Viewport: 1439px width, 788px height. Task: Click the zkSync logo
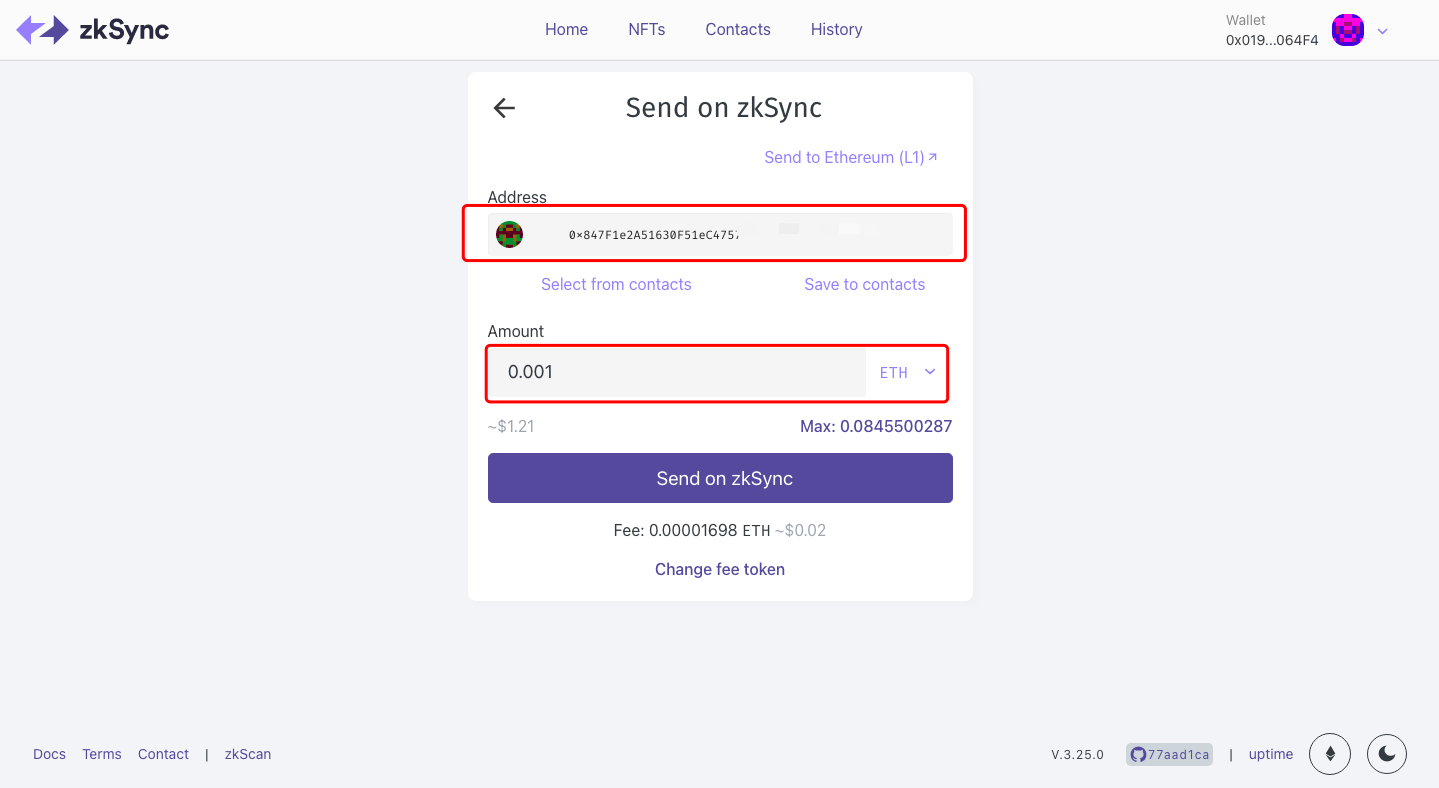93,30
